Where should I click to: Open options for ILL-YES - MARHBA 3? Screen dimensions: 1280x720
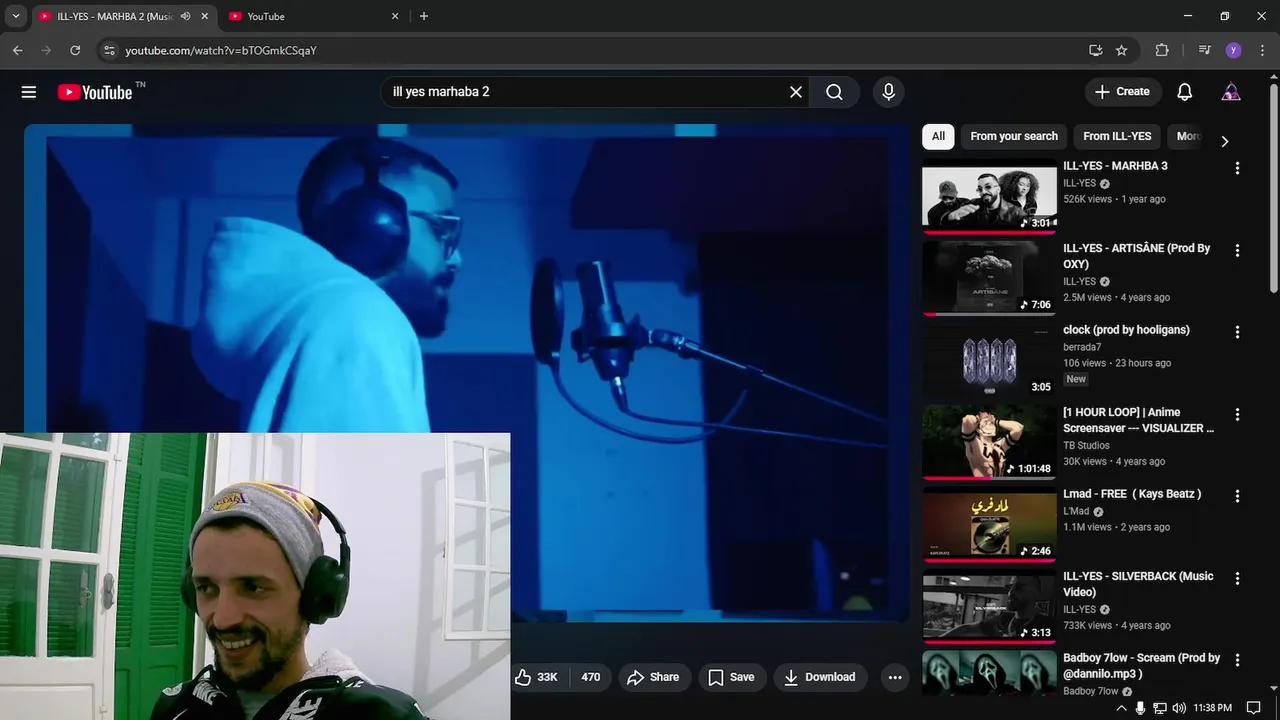[x=1237, y=168]
